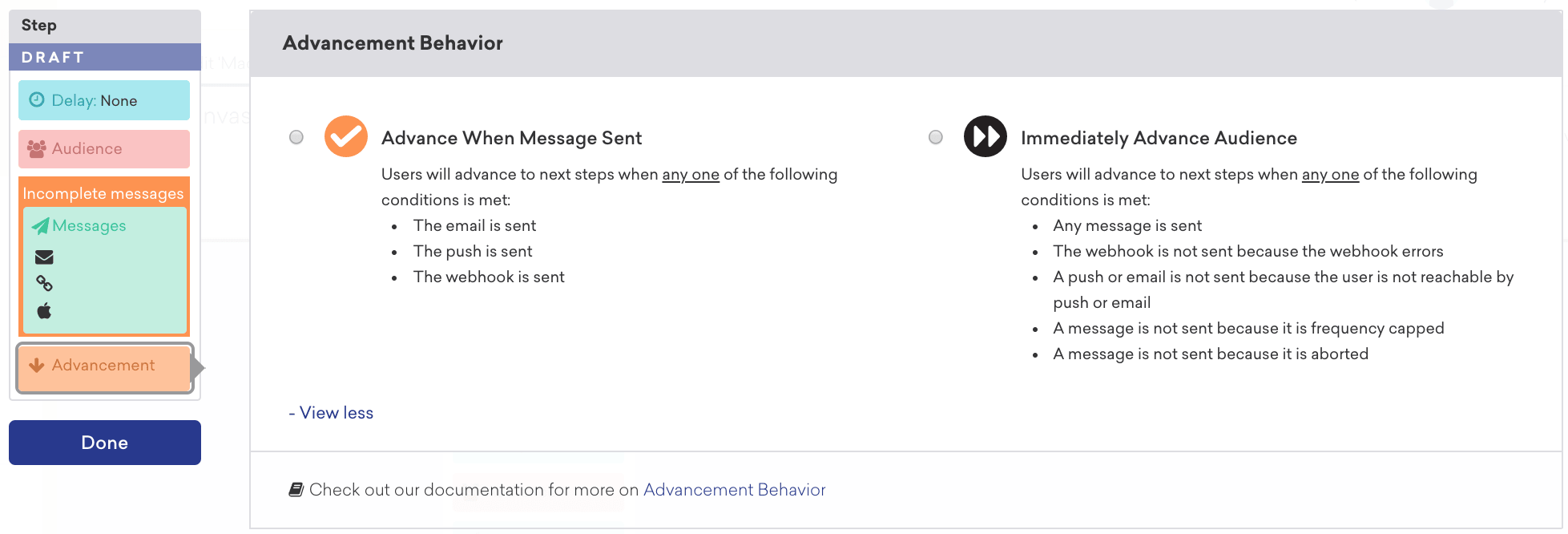Click the paper plane Messages icon

click(40, 226)
